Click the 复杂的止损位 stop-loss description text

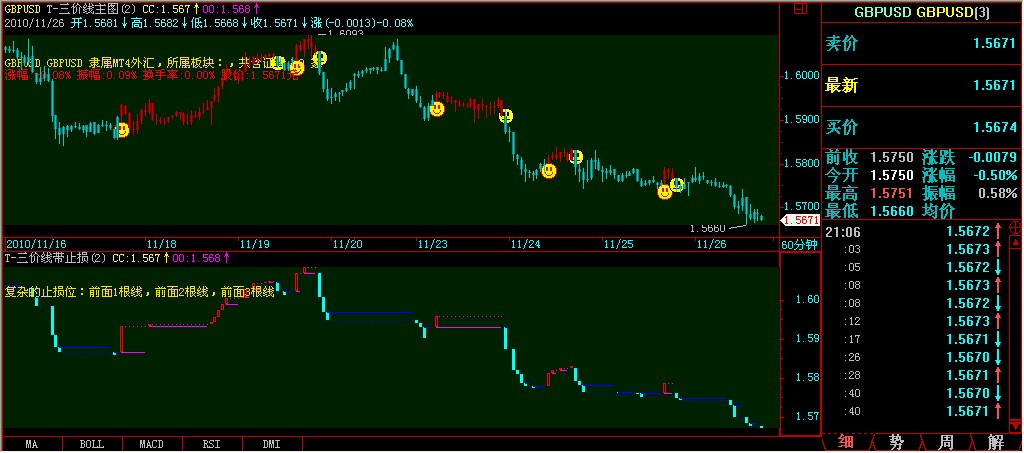tap(140, 292)
